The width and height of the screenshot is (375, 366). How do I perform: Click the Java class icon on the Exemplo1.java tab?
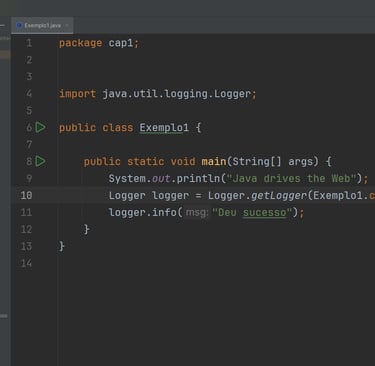coord(19,25)
